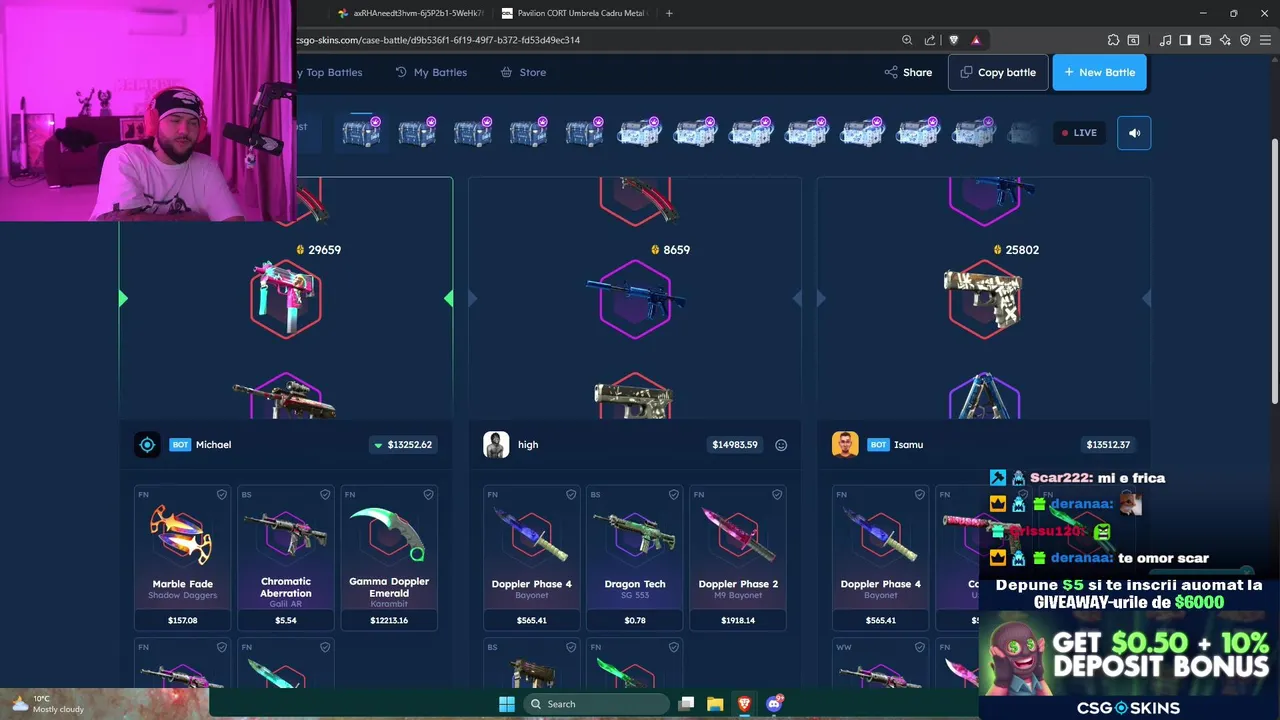
Task: Open Brave browser from the taskbar
Action: pos(744,704)
